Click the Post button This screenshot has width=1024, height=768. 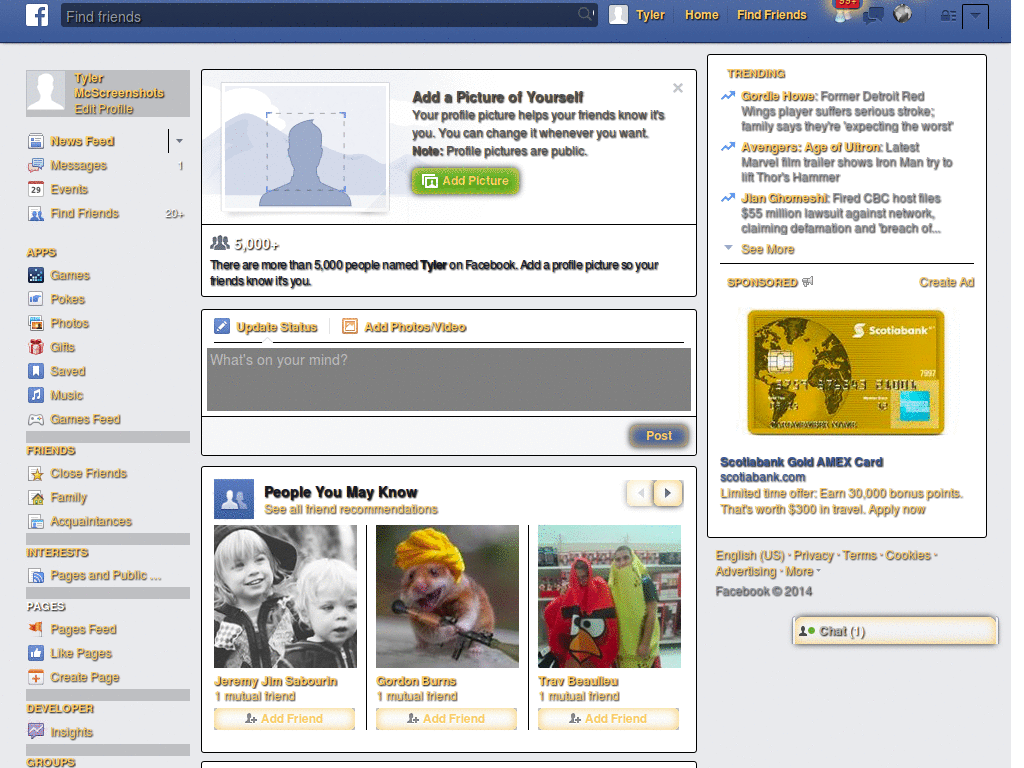(x=659, y=436)
